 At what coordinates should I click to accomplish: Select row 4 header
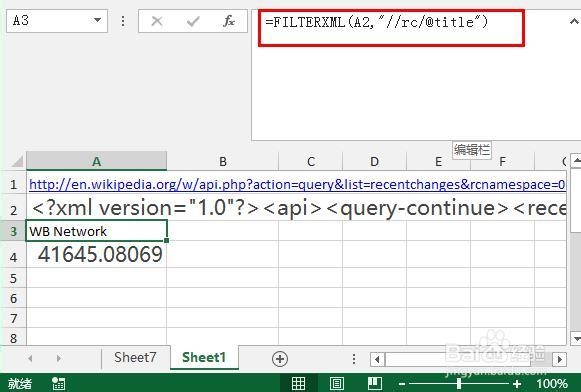[14, 256]
